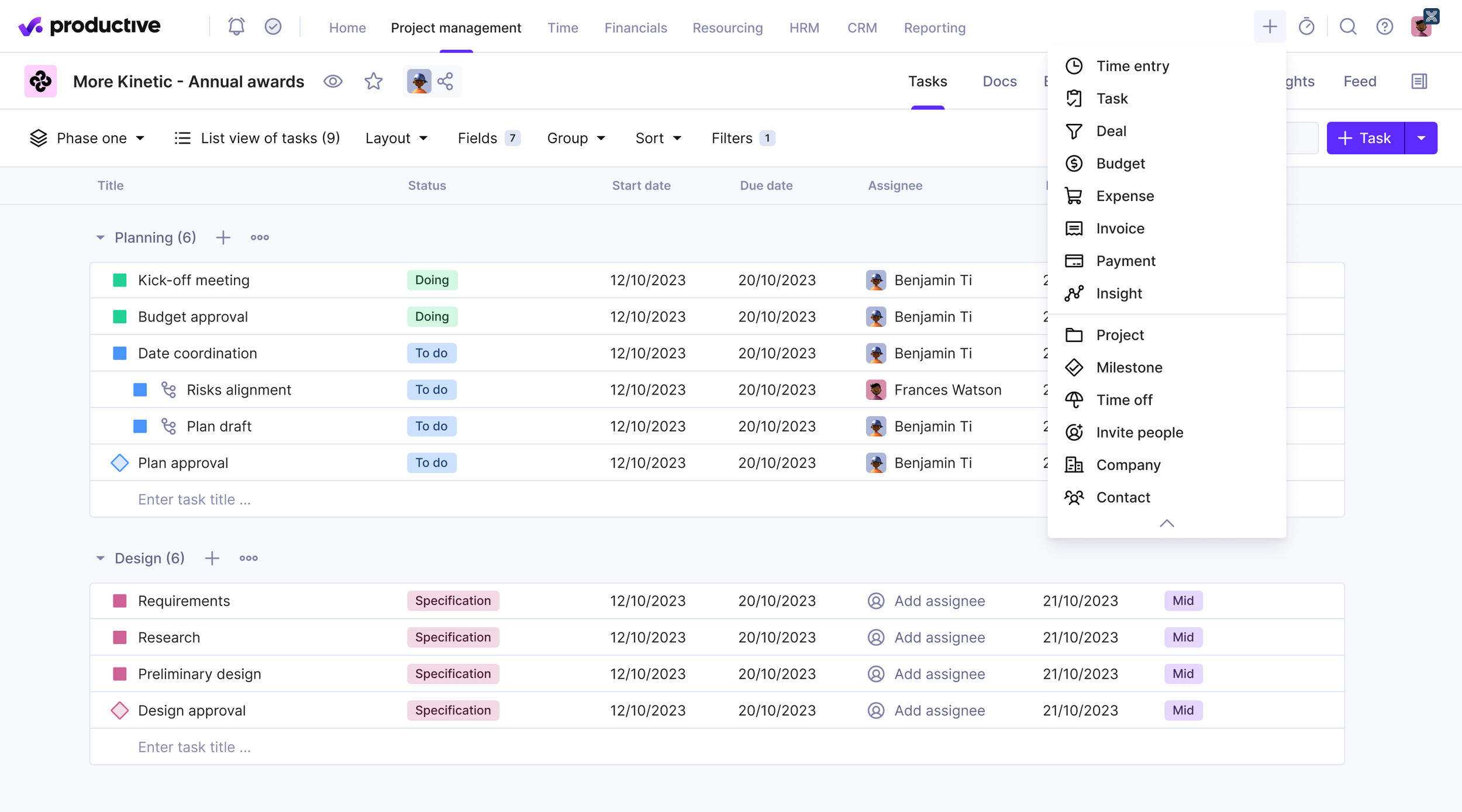This screenshot has height=812, width=1462.
Task: Click the share project icon
Action: pyautogui.click(x=446, y=81)
